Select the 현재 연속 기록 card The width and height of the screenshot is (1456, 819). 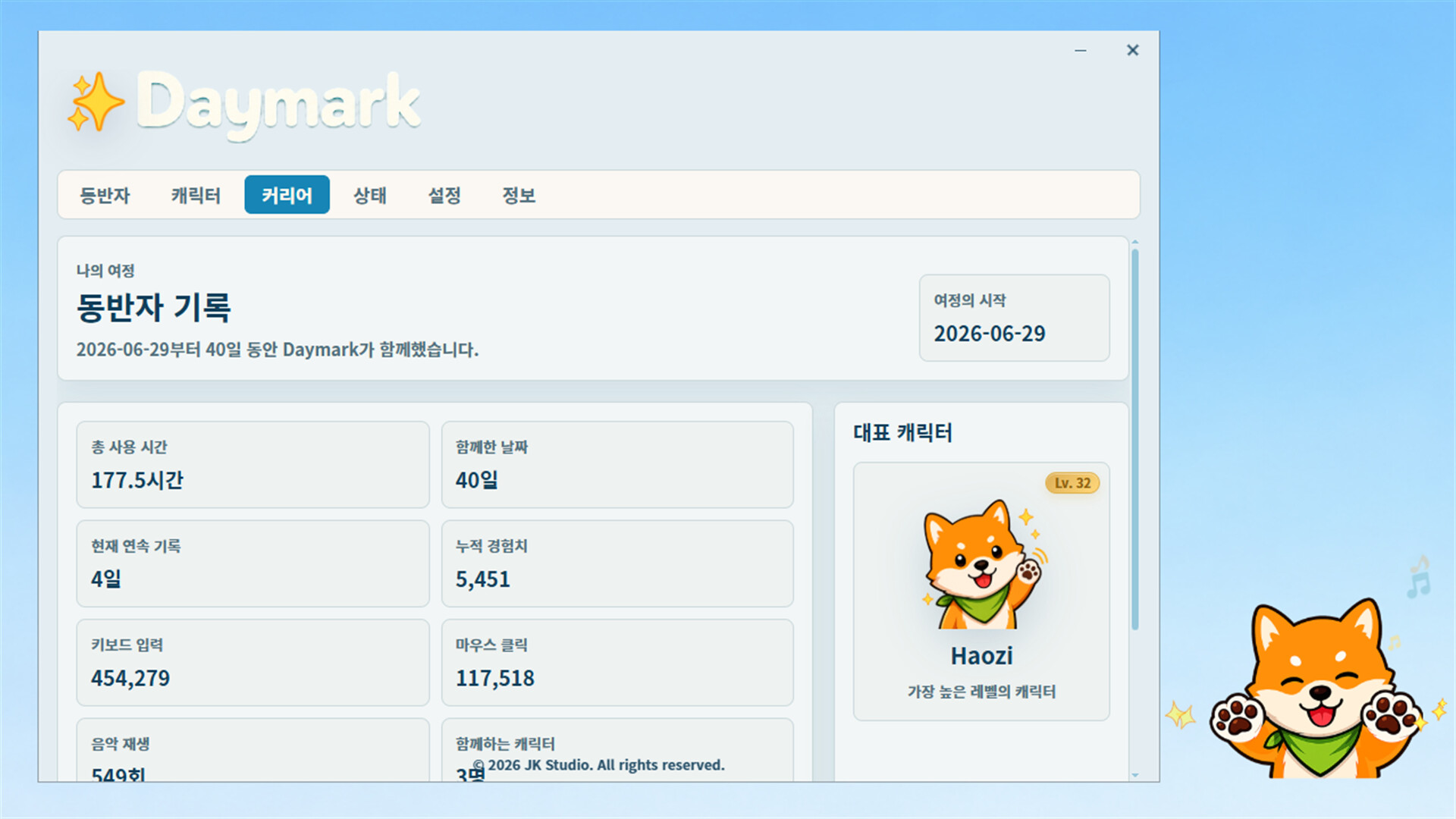pos(253,563)
